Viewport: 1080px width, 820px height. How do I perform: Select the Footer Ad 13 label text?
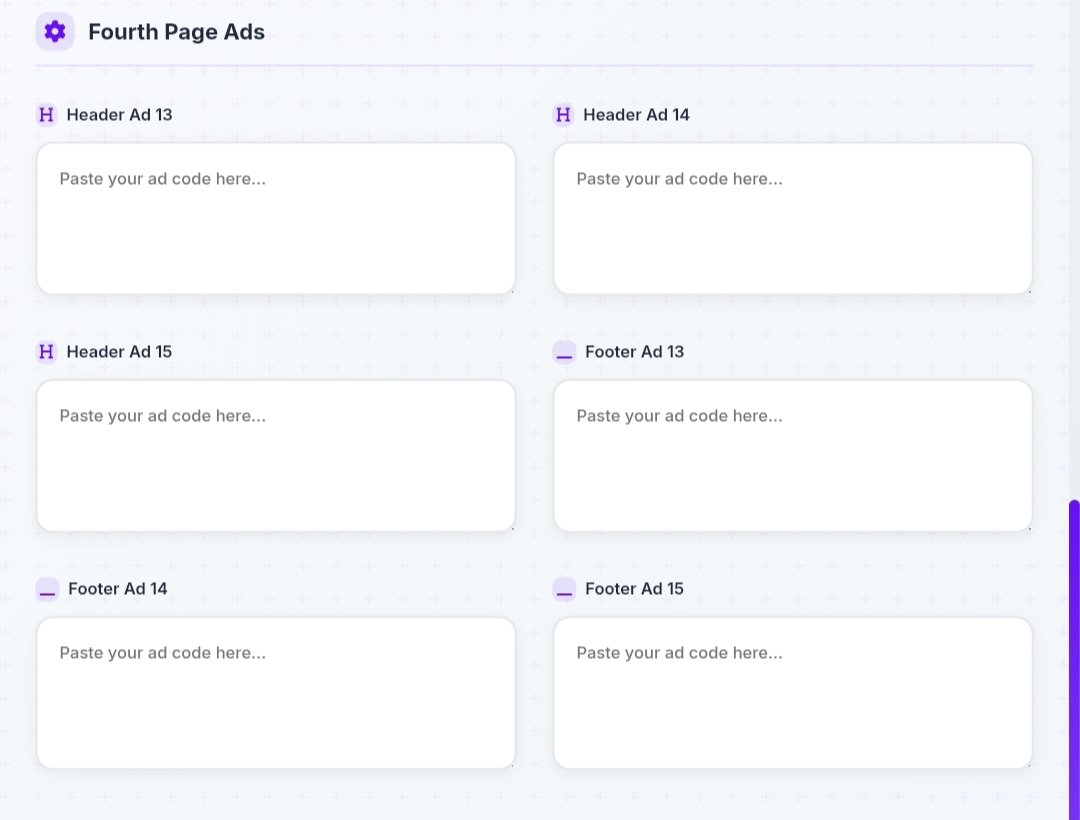[x=634, y=352]
